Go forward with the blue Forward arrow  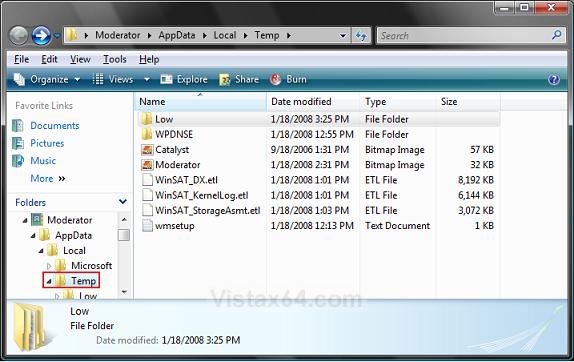41,36
